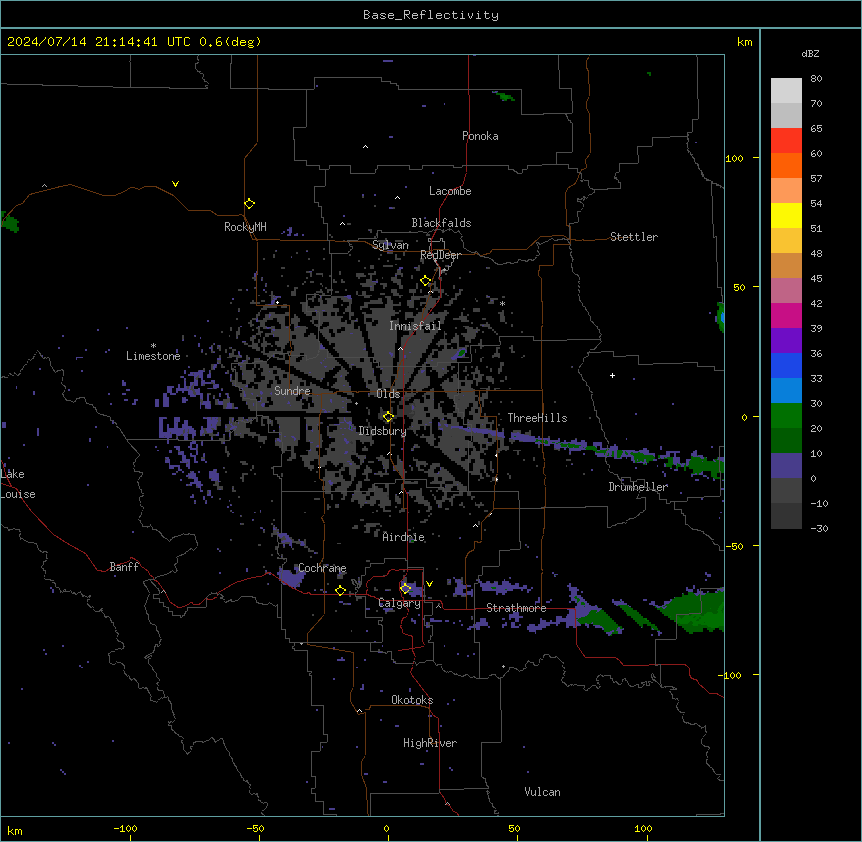The image size is (862, 842).
Task: Click the dBZ legend heading
Action: click(810, 53)
